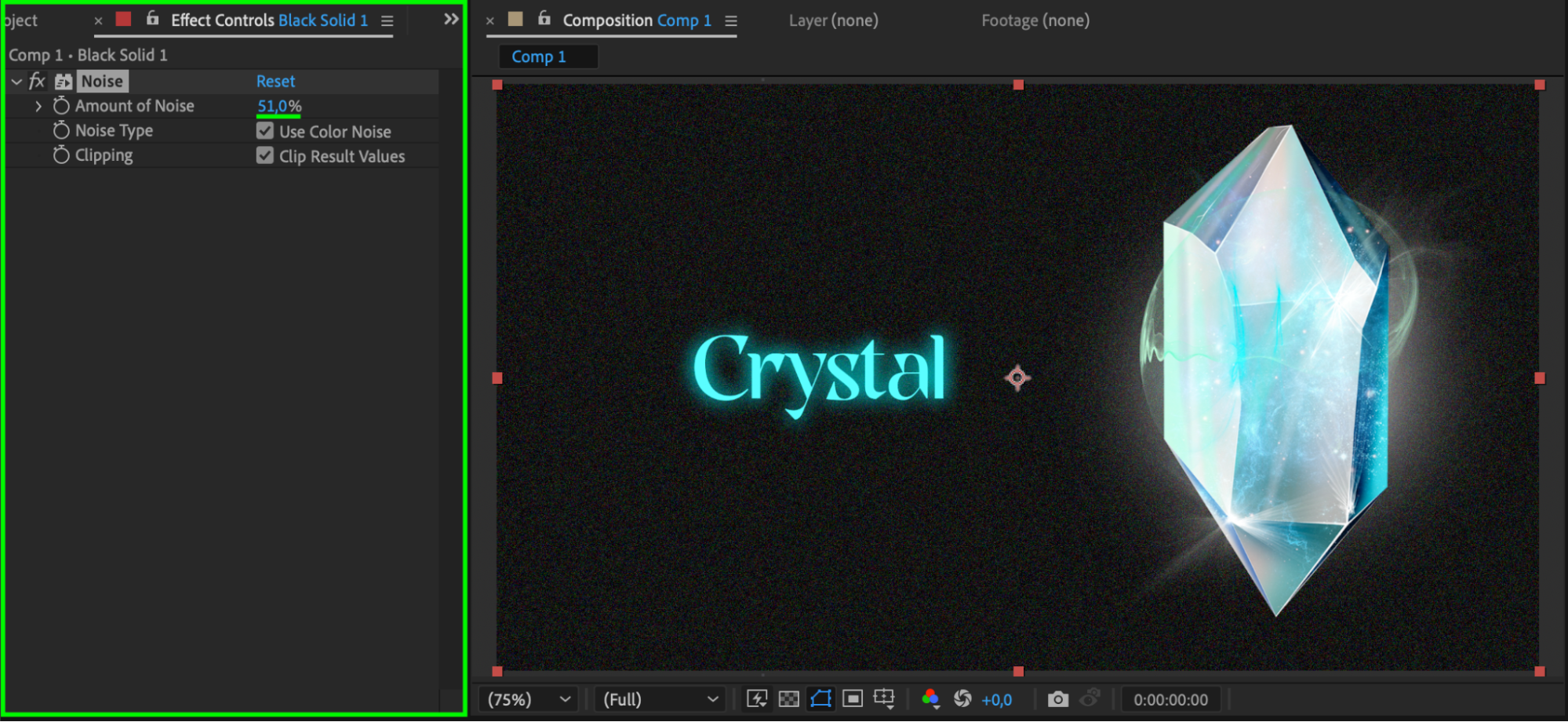Open the Footage (none) tab

coord(1035,20)
